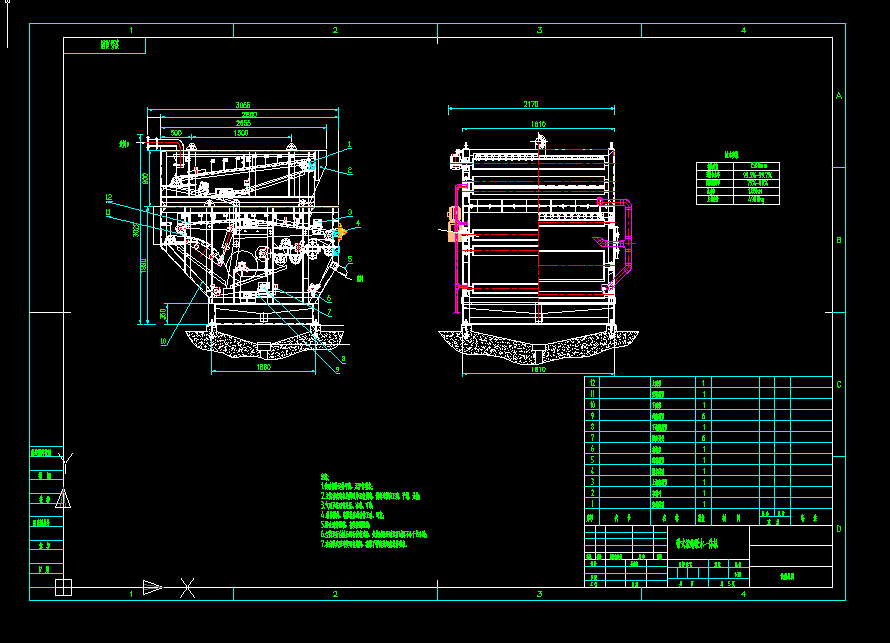Select part callout number 9 in front view
This screenshot has width=890, height=643.
tap(337, 369)
